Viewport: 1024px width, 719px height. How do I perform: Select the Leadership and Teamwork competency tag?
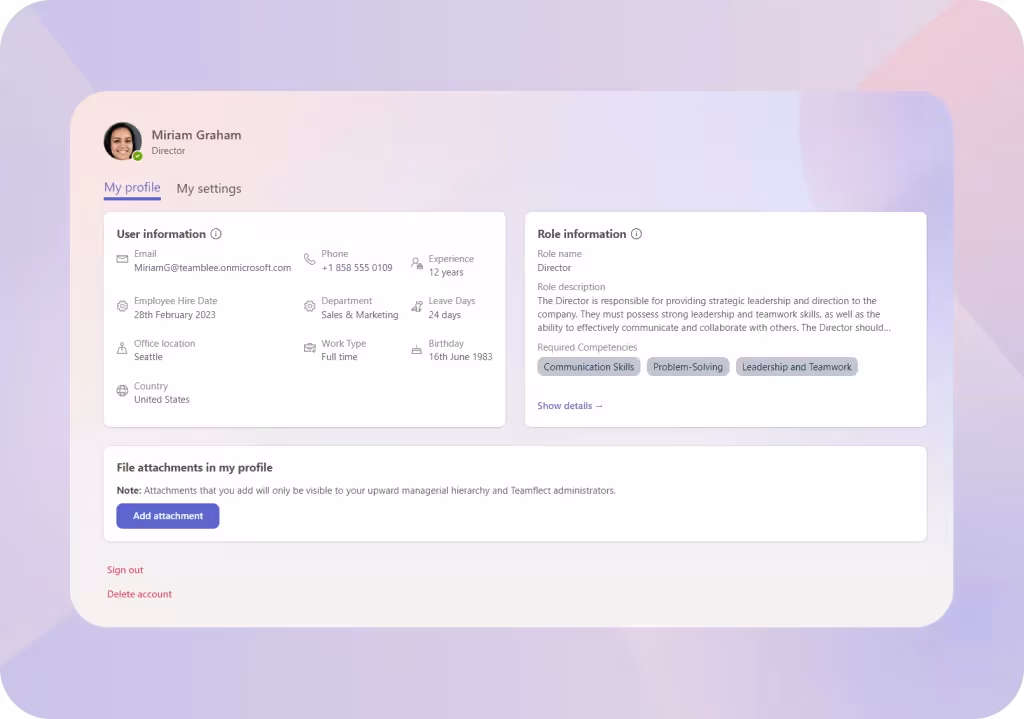click(797, 367)
